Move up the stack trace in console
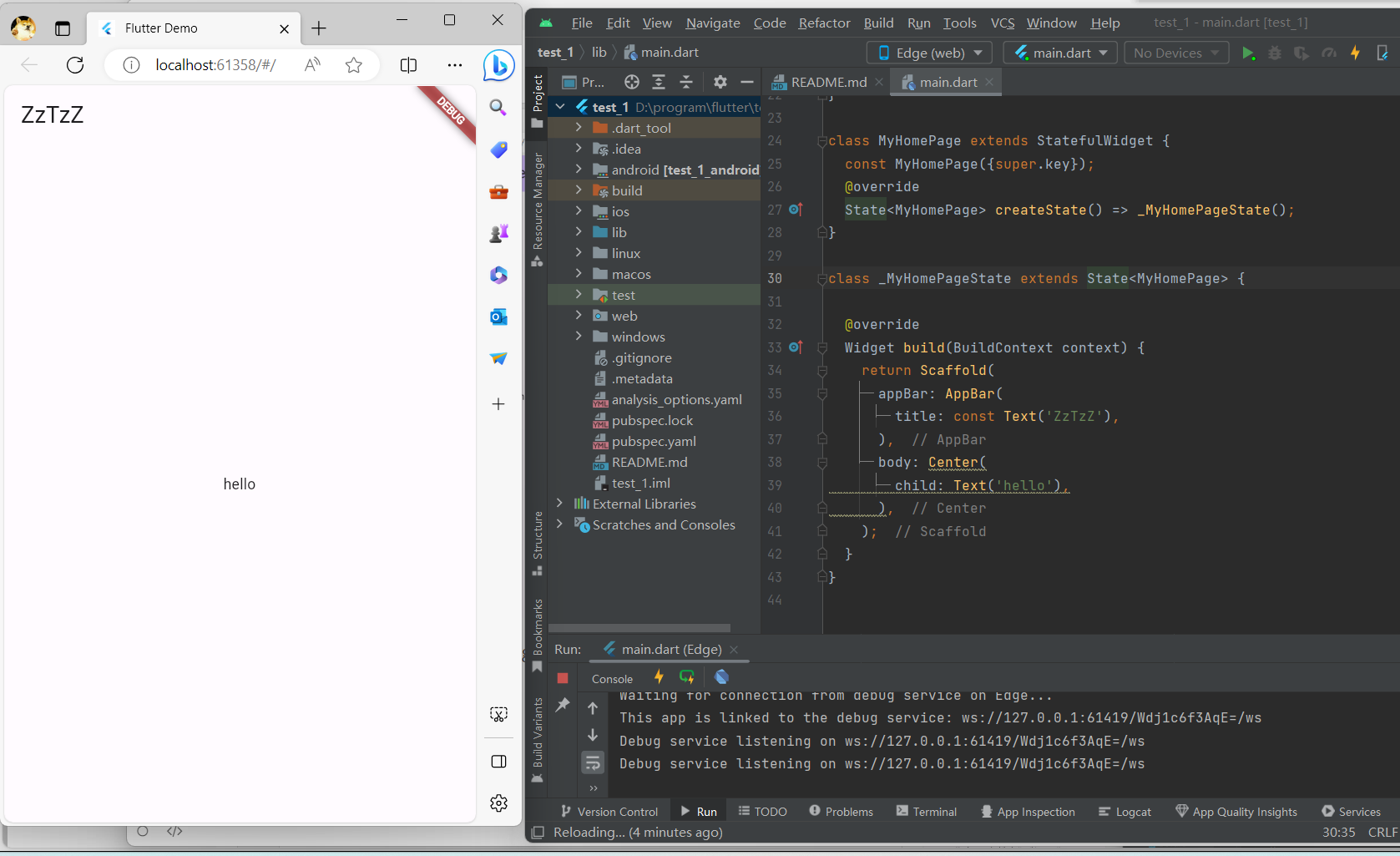 [x=593, y=708]
